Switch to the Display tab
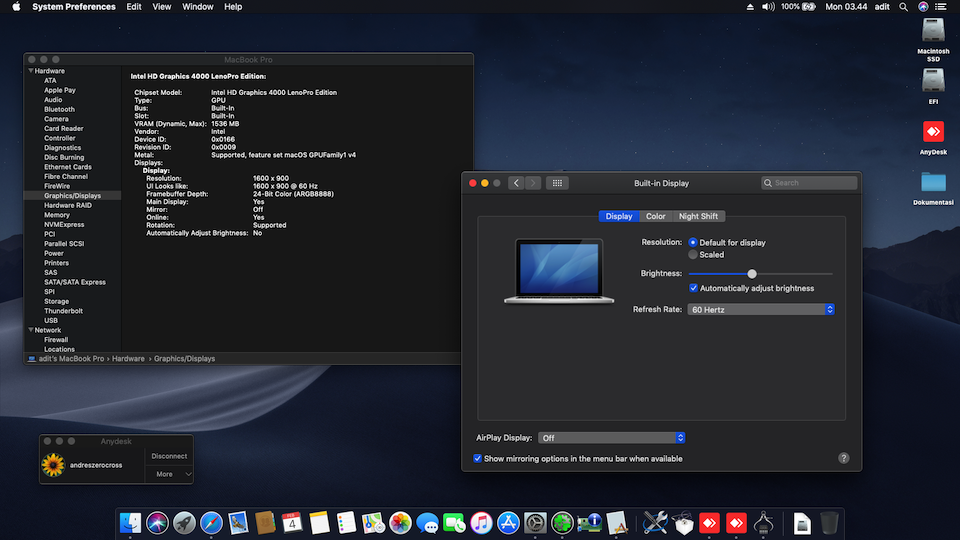This screenshot has width=960, height=540. pos(618,216)
